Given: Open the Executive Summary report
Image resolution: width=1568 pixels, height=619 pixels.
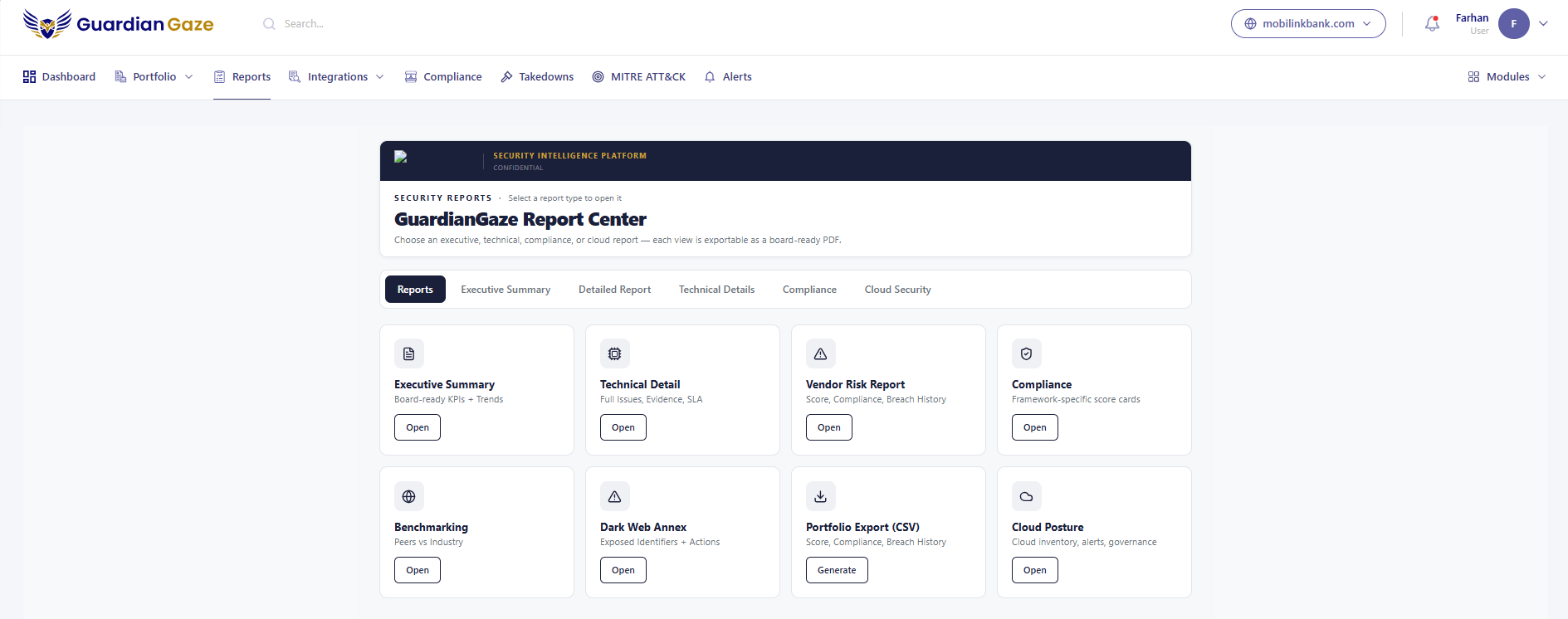Looking at the screenshot, I should pyautogui.click(x=418, y=427).
